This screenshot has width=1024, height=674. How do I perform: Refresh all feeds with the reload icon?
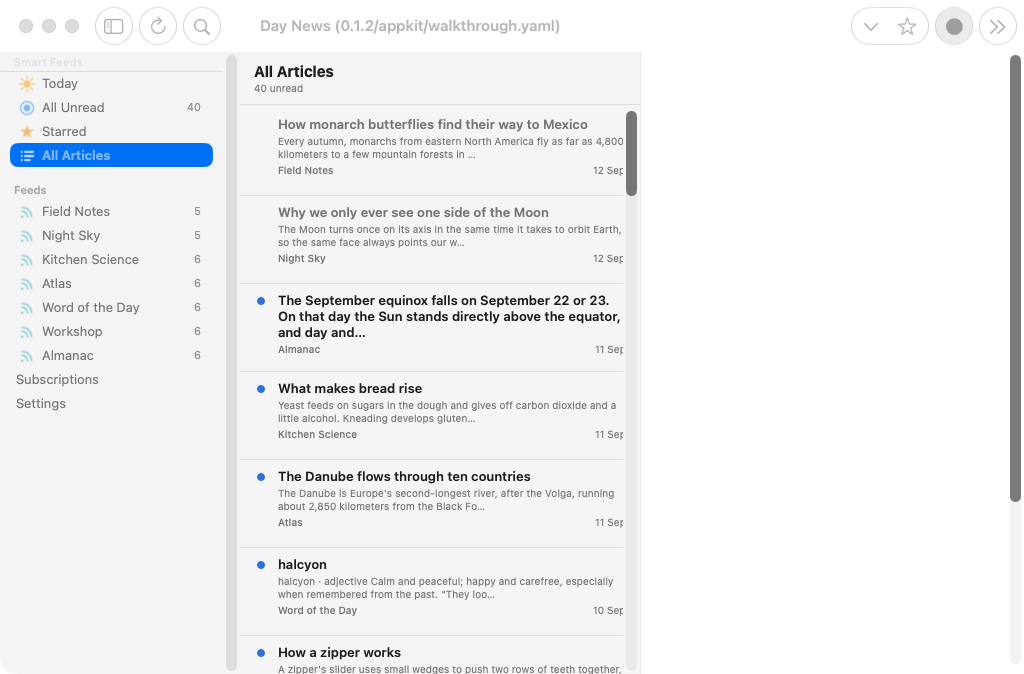tap(158, 26)
